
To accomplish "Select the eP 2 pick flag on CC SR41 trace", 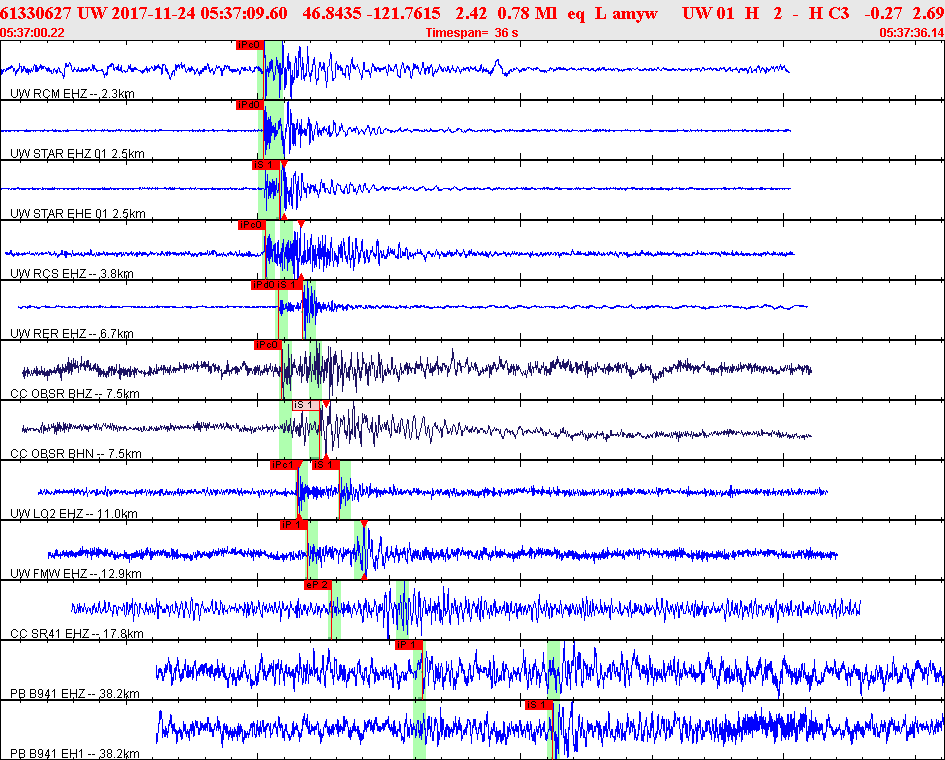I will pyautogui.click(x=318, y=585).
